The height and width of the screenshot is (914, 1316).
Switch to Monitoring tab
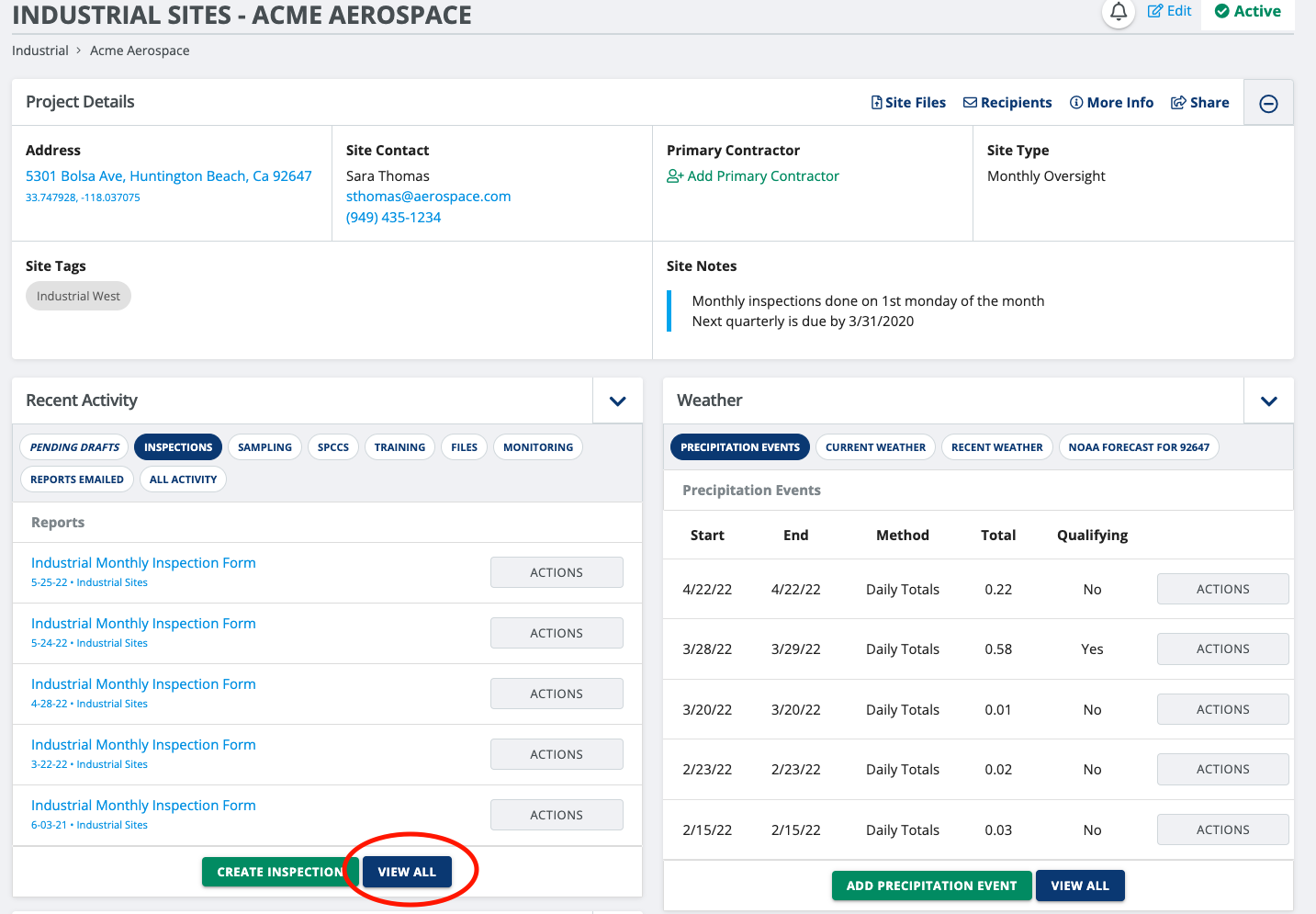538,447
